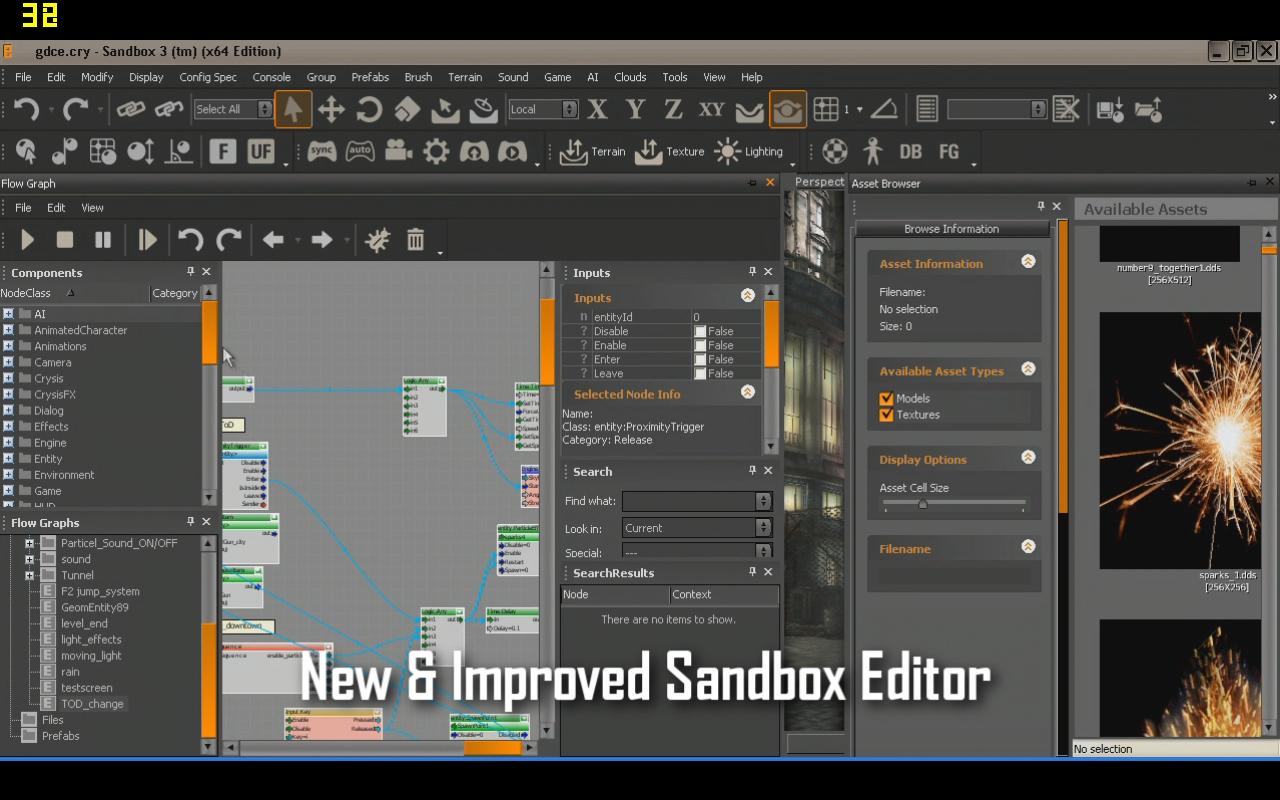Expand the Tunnel flow graph folder
The image size is (1280, 800).
(x=29, y=575)
